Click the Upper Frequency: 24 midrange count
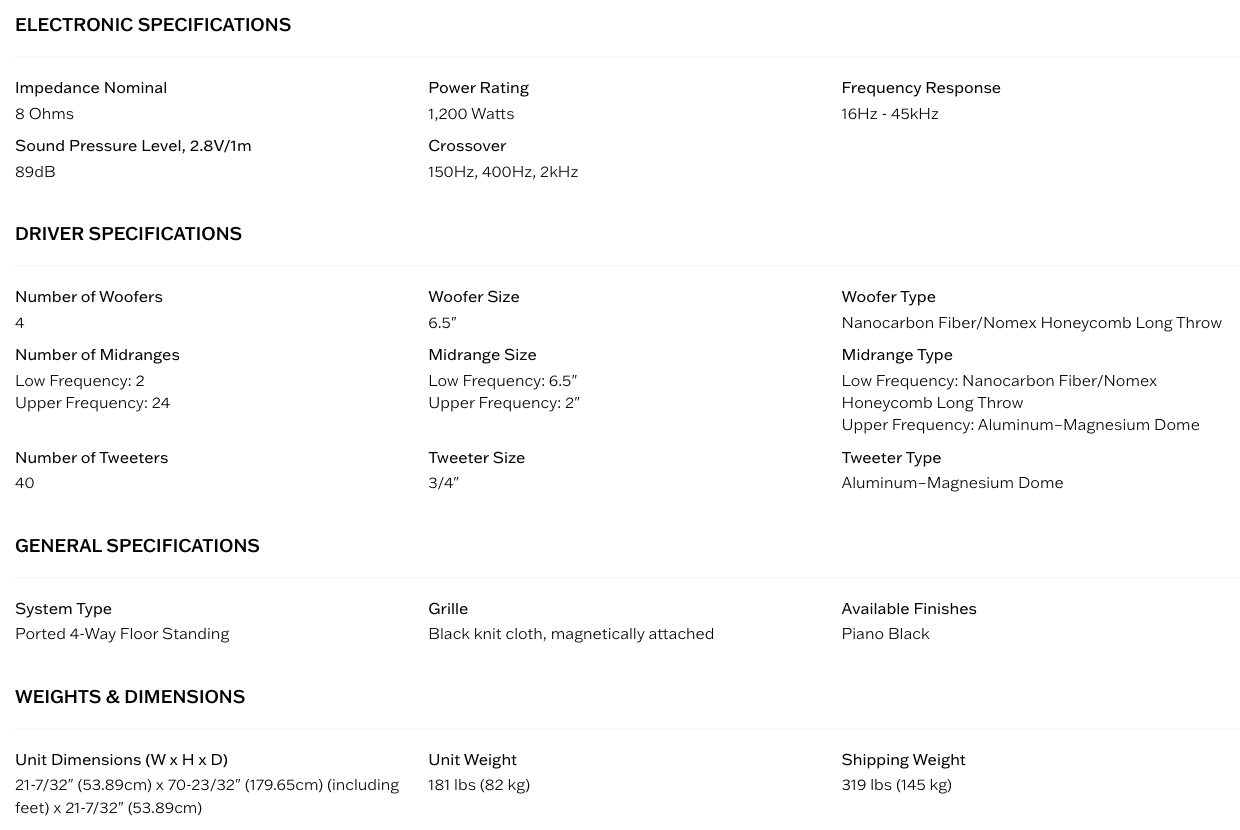 click(93, 402)
